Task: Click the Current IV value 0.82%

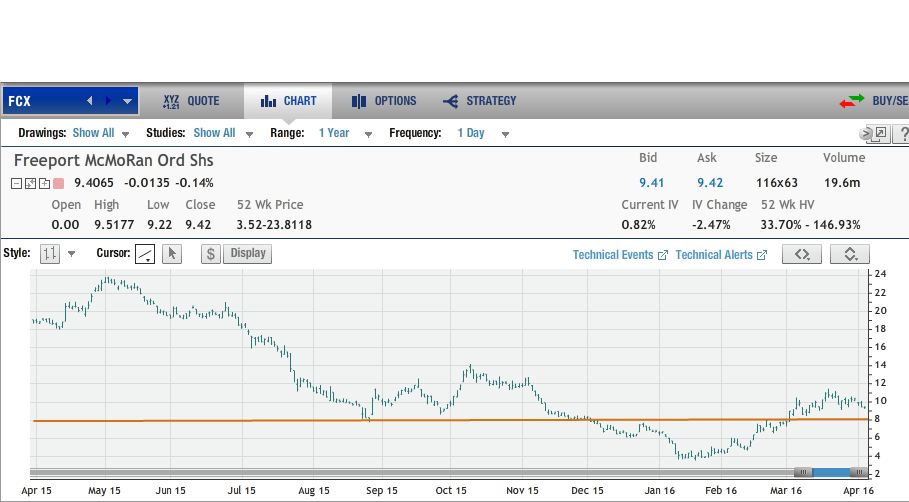Action: click(638, 225)
